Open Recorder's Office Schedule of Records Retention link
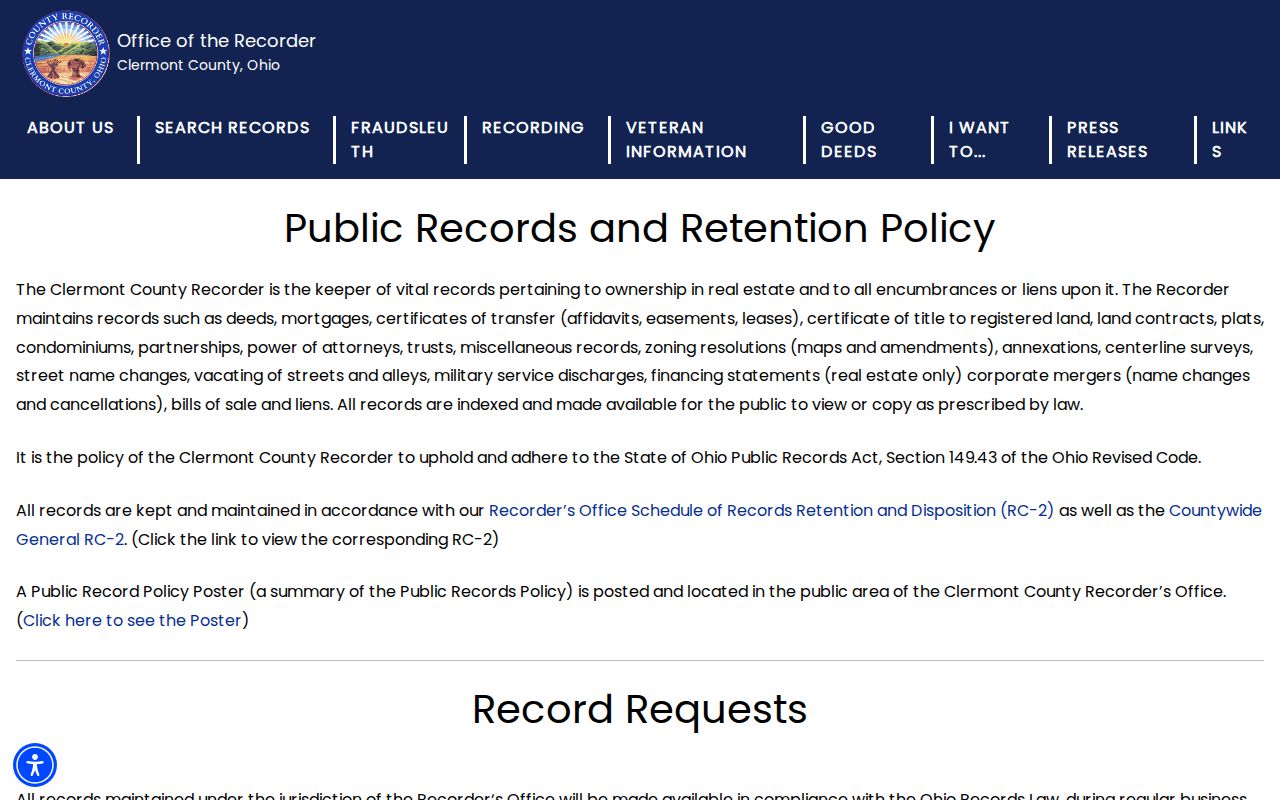1280x800 pixels. coord(771,510)
